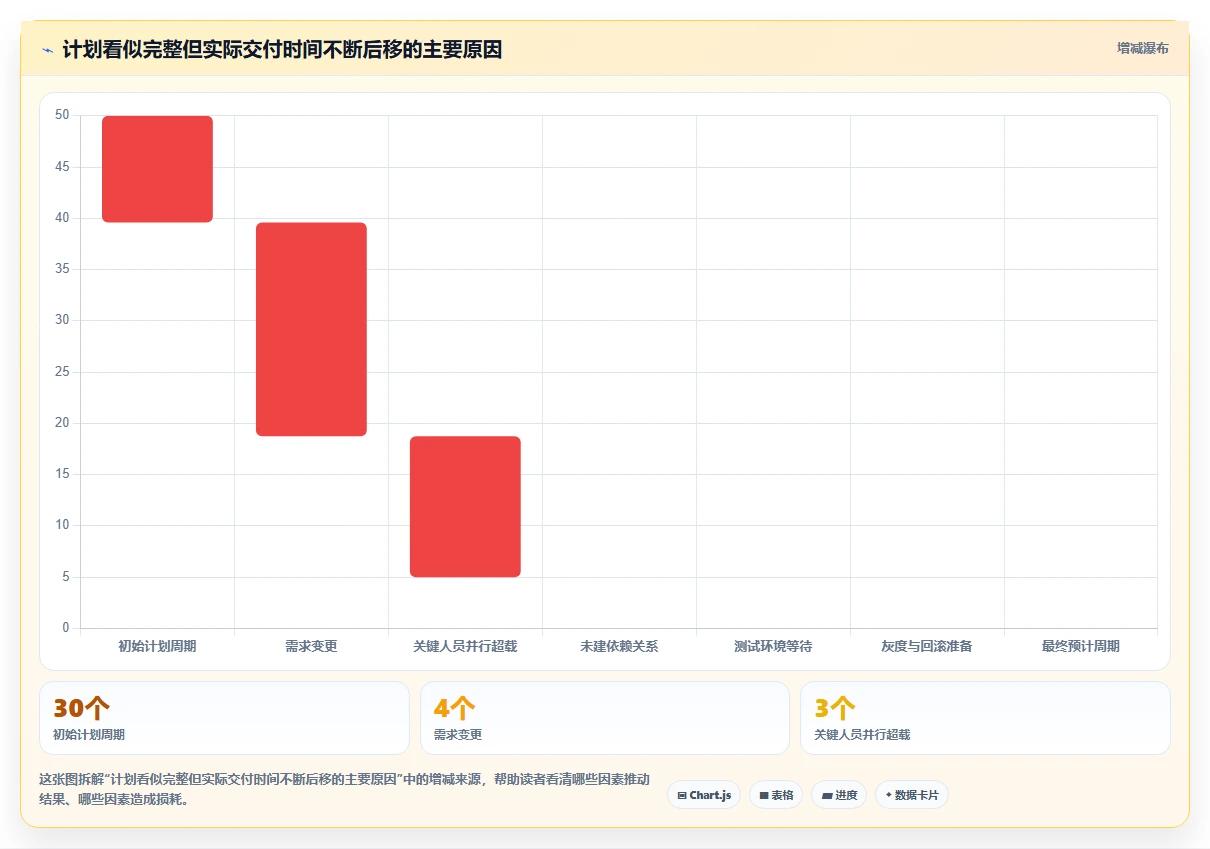Click the red 关键人员并行超载 bar

pyautogui.click(x=465, y=507)
